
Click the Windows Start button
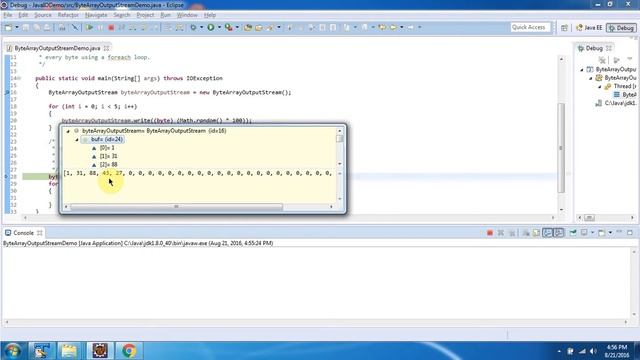(x=12, y=351)
